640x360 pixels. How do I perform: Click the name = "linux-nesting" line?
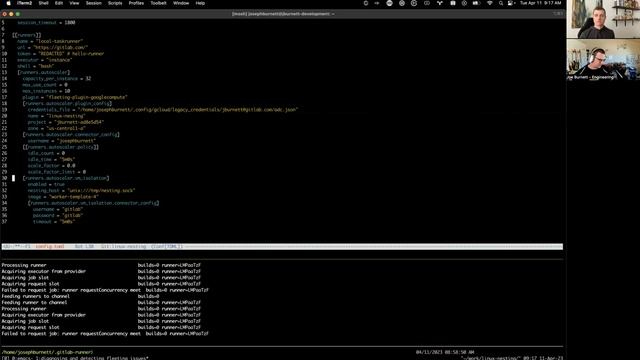56,116
